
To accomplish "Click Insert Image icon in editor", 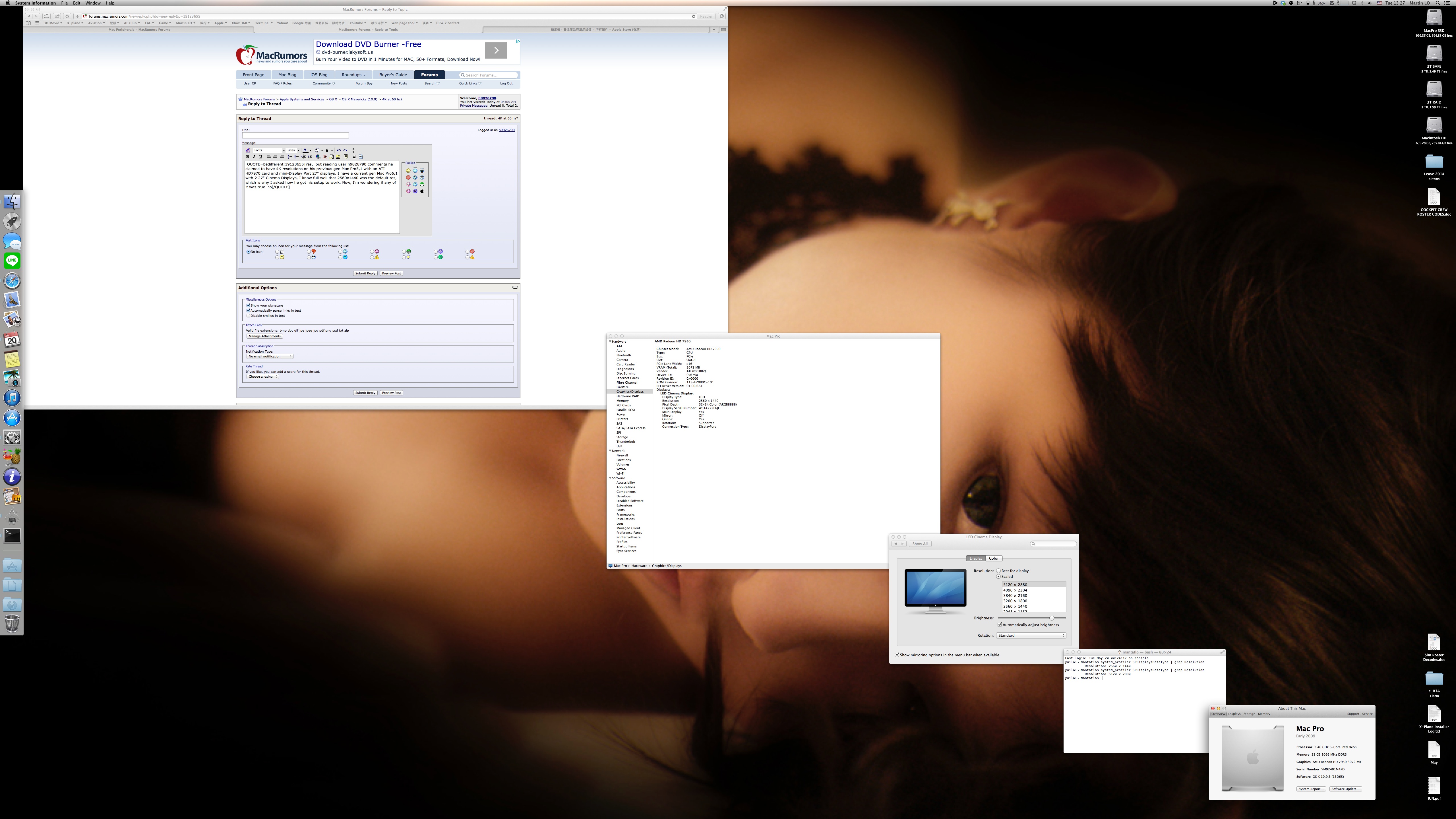I will click(338, 157).
